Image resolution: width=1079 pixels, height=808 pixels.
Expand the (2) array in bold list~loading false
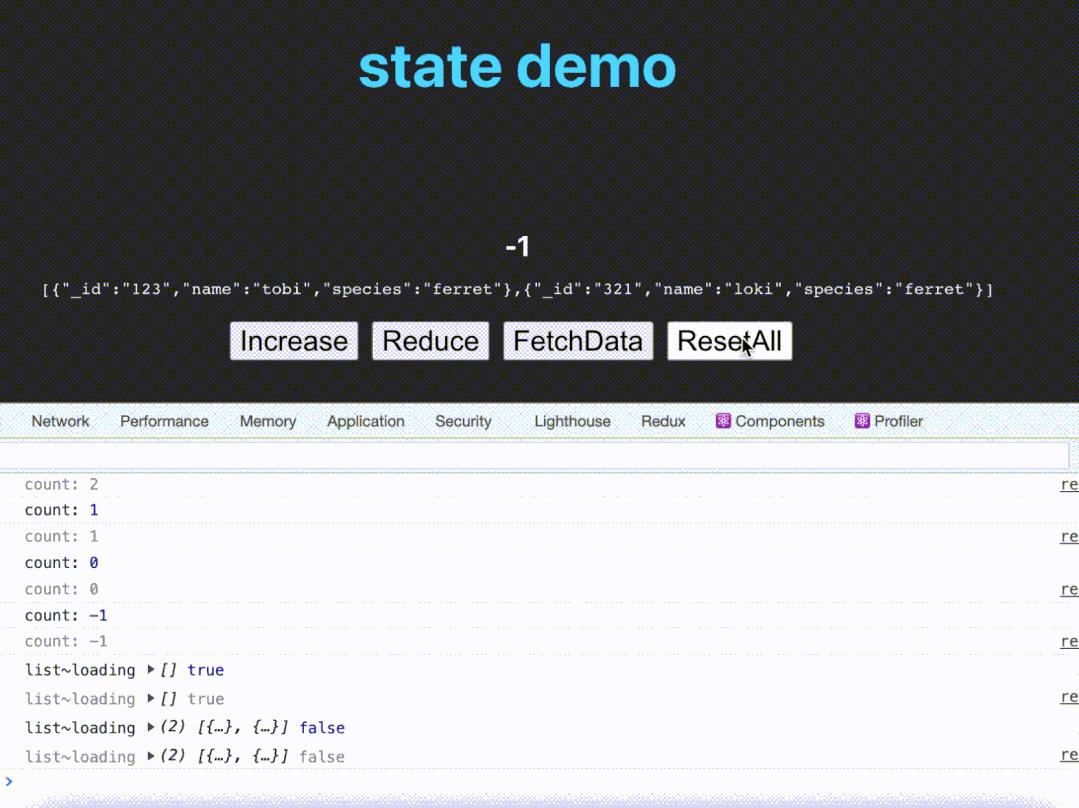coord(151,727)
